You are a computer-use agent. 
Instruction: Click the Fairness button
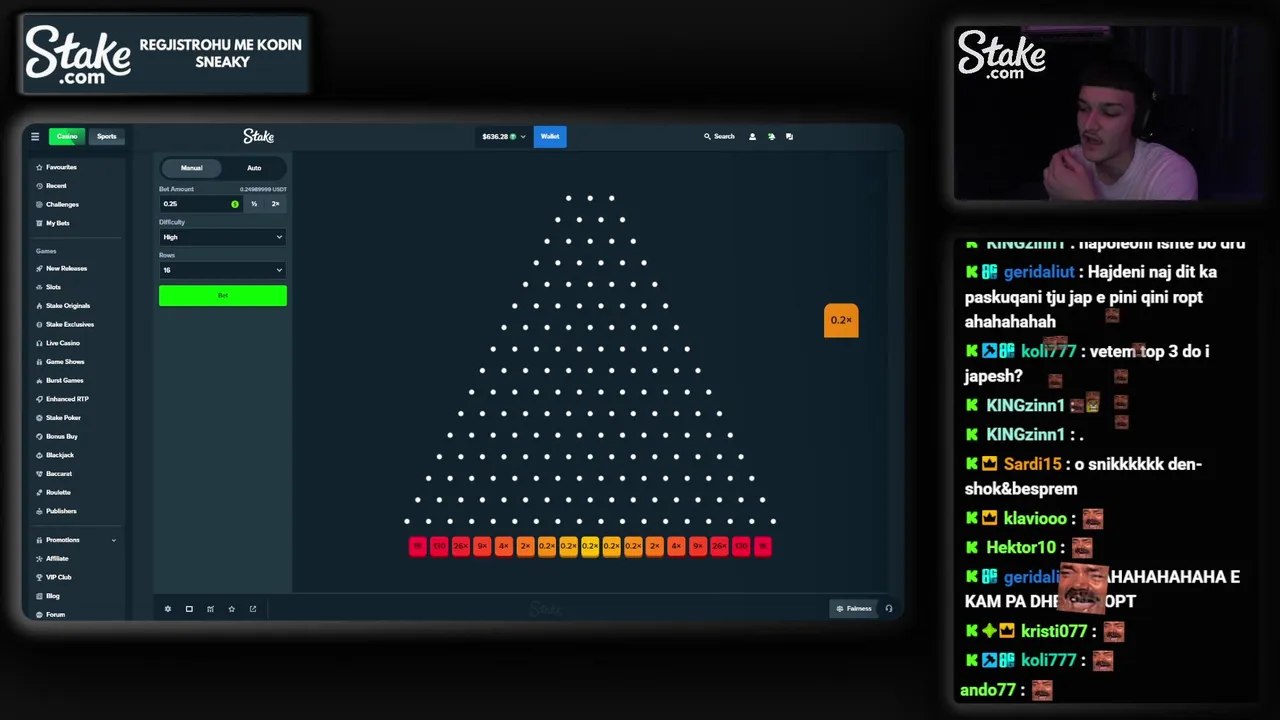(854, 608)
